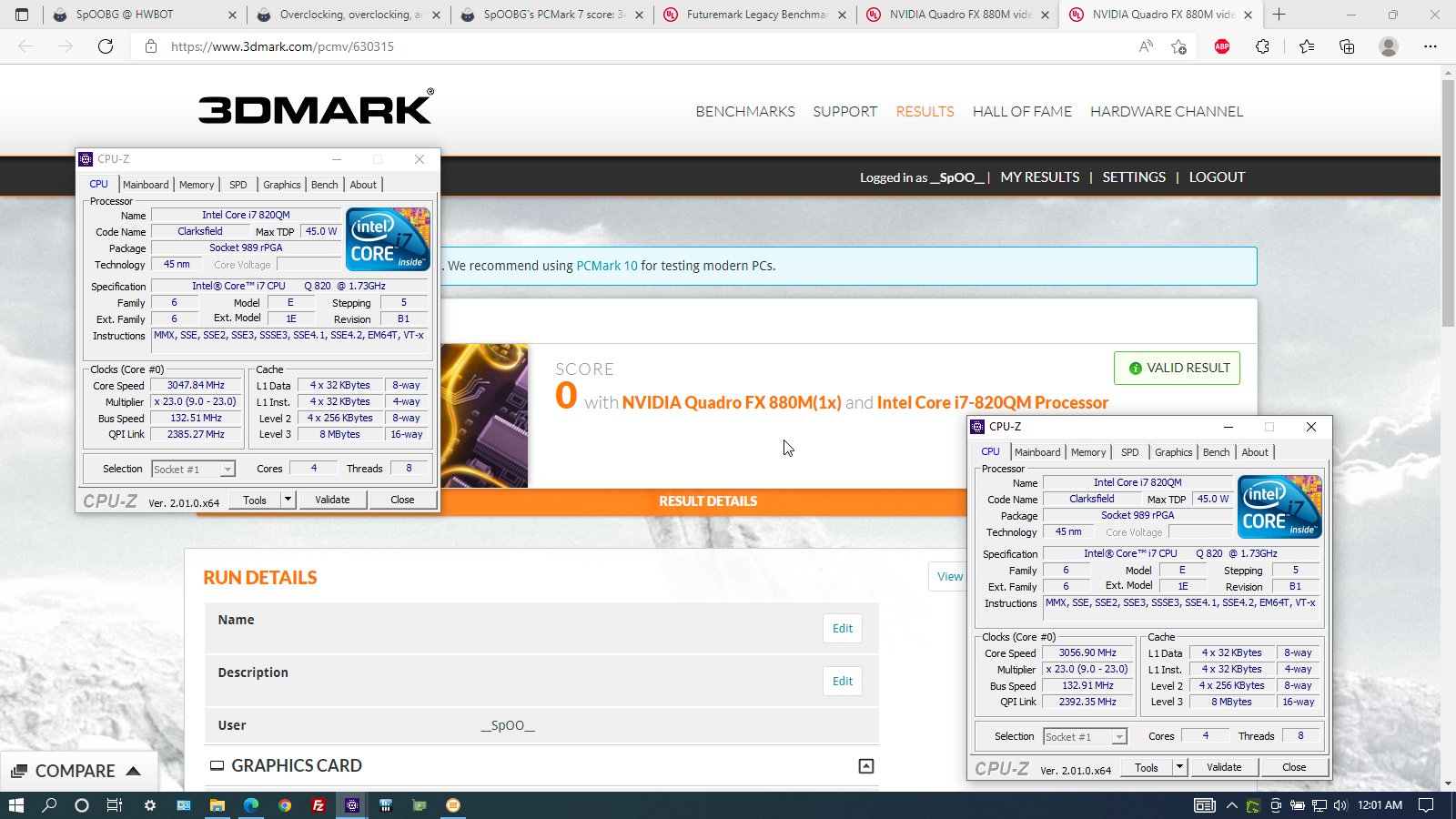This screenshot has height=819, width=1456.
Task: Open HALL OF FAME navigation item
Action: coord(1022,111)
